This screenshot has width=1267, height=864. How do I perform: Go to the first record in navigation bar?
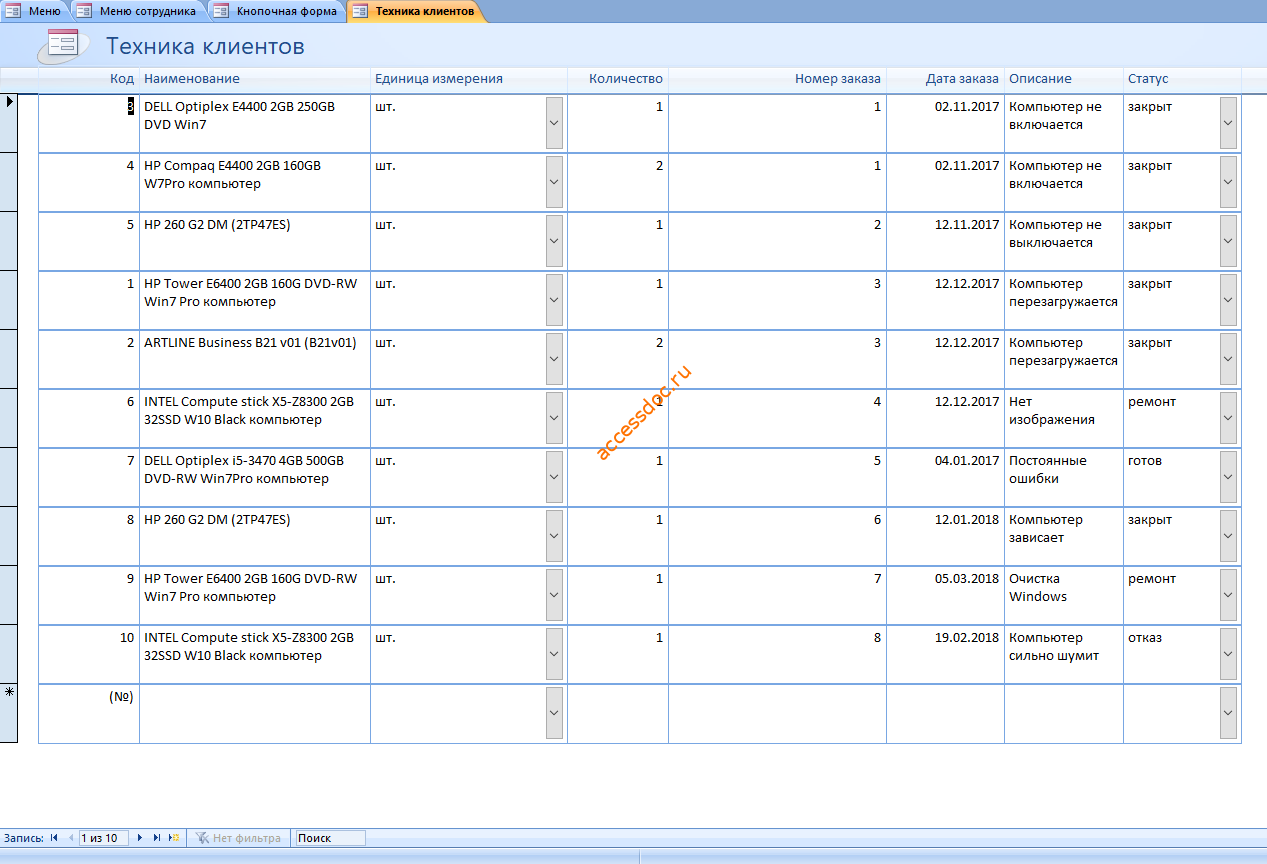[x=54, y=838]
